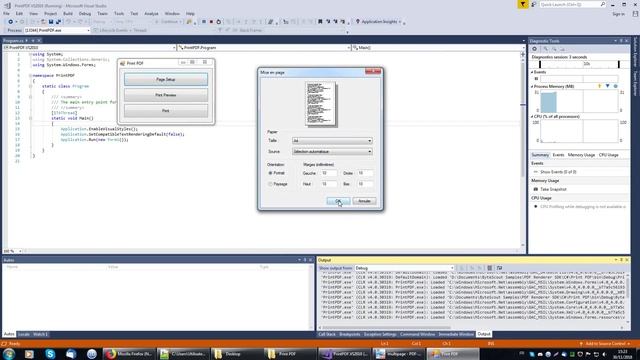The height and width of the screenshot is (360, 640).
Task: Click the Take Snapshot link
Action: (553, 189)
